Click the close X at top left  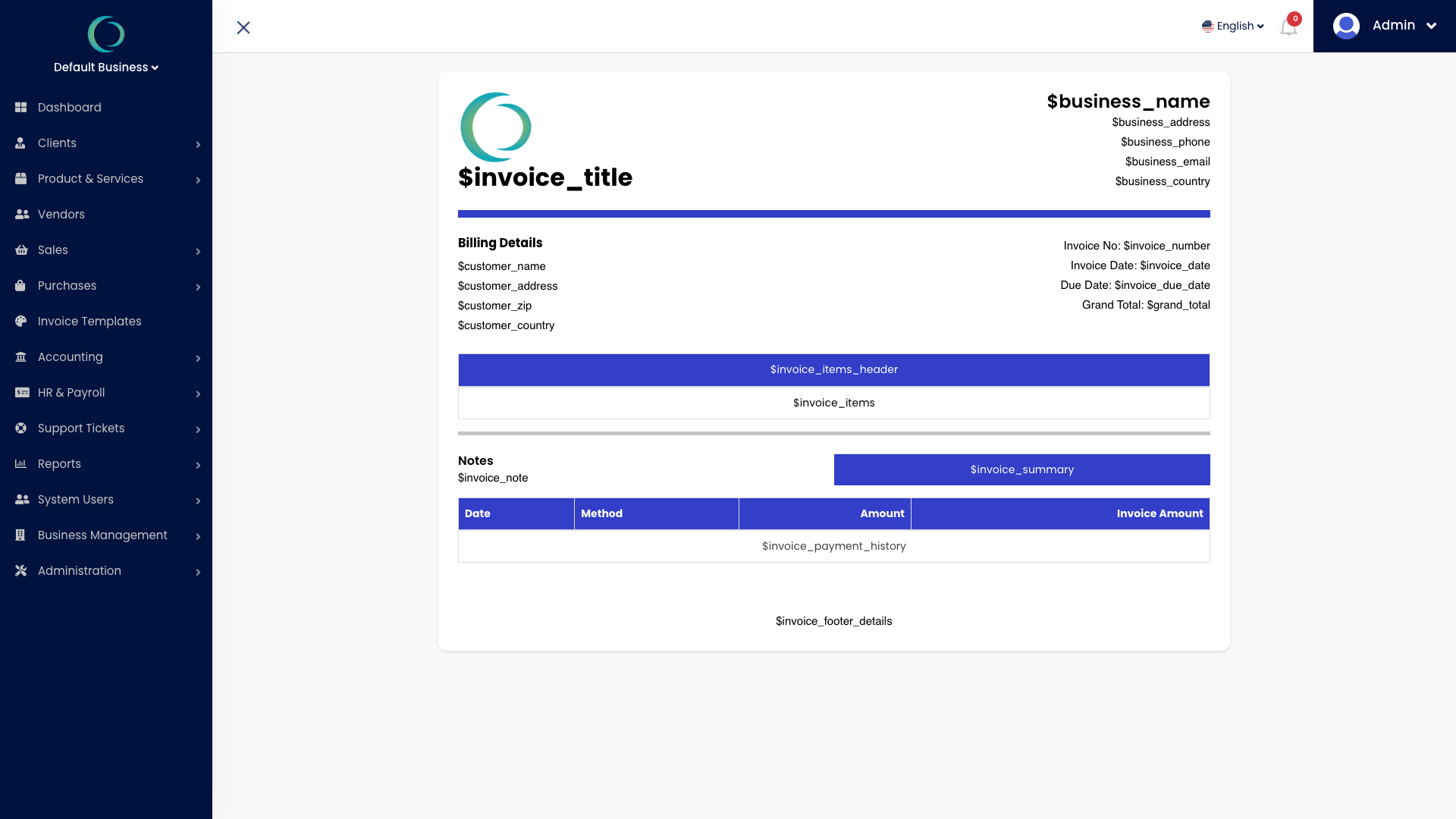click(243, 27)
